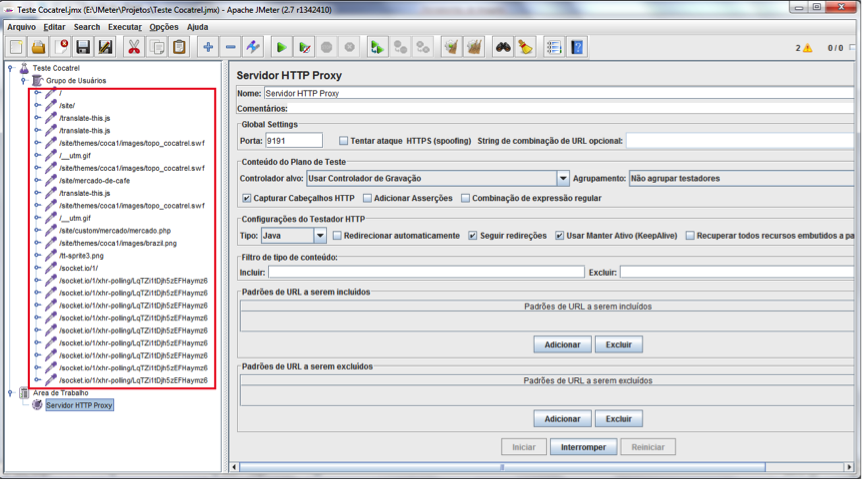Screen dimensions: 862x480
Task: Select Servidor HTTP Proxy in tree
Action: point(79,405)
